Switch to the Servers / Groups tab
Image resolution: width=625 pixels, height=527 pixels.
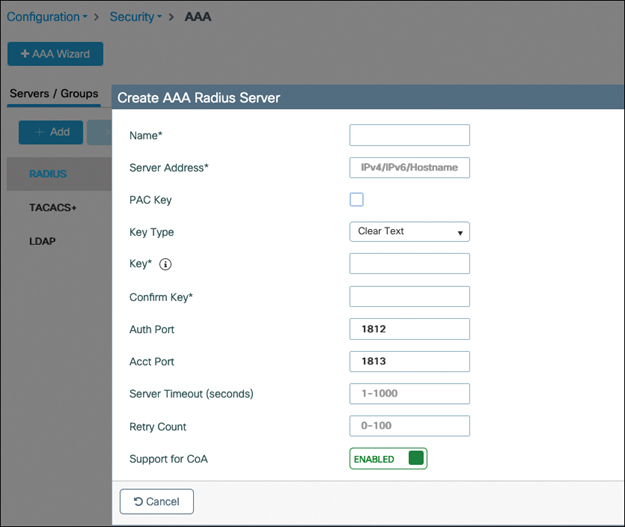(54, 94)
